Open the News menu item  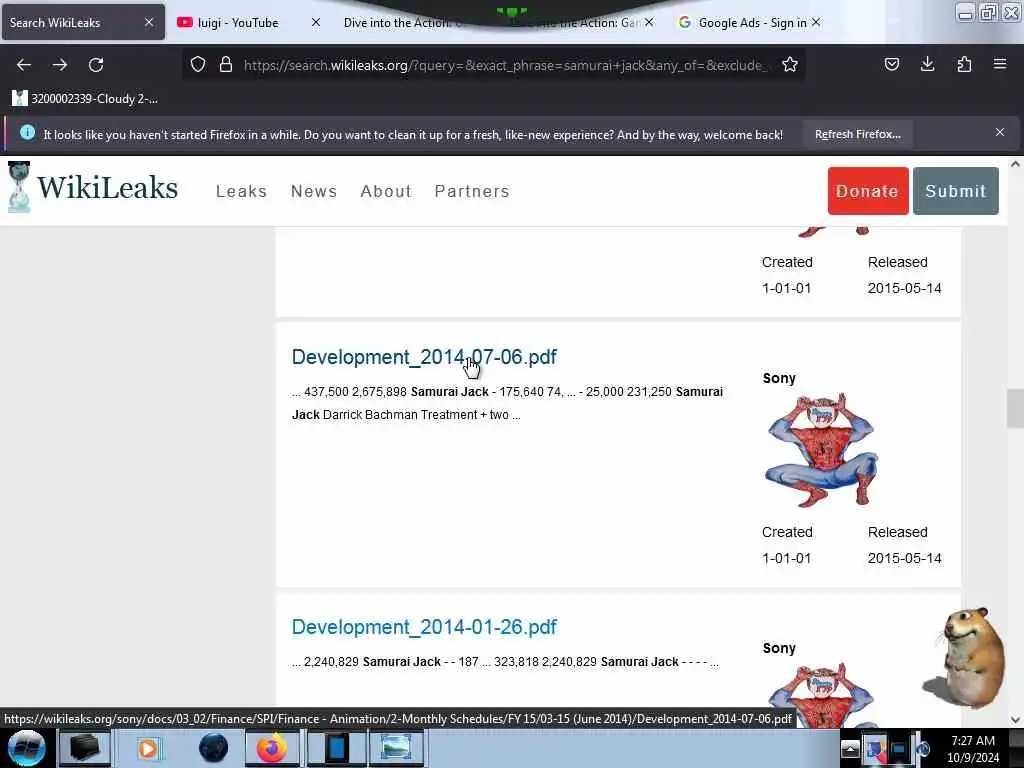pyautogui.click(x=314, y=191)
